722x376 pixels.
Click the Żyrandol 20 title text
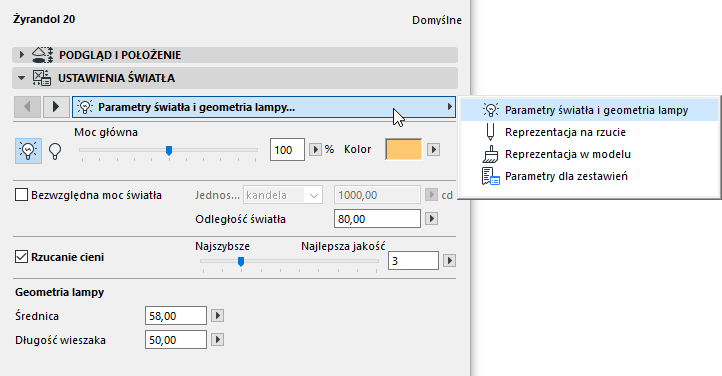tap(44, 19)
